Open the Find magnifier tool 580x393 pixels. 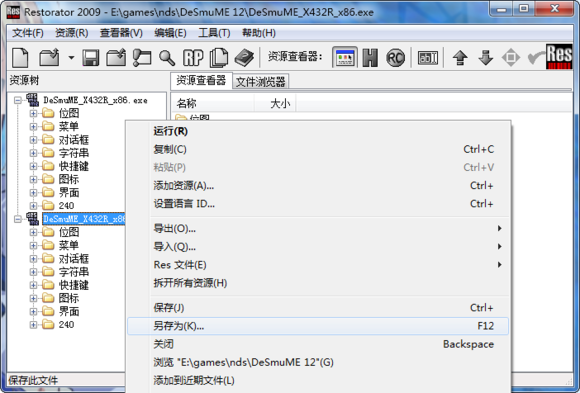point(167,58)
